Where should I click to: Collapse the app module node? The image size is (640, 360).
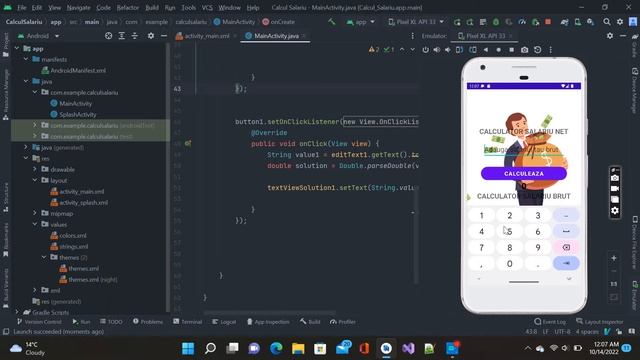[x=17, y=49]
